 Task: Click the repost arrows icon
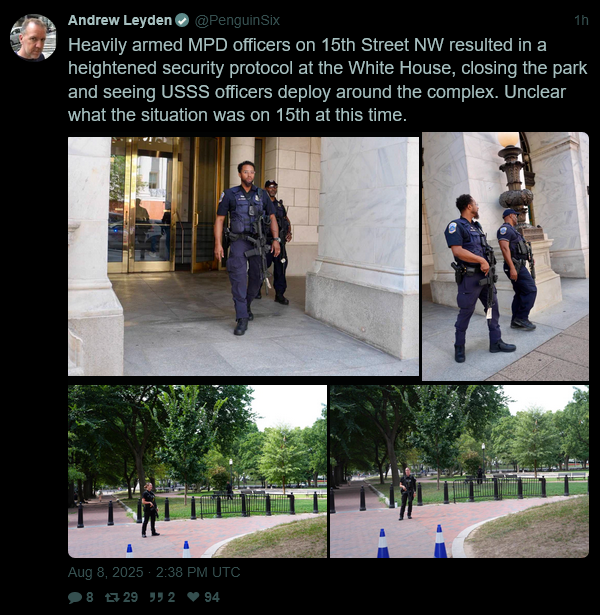(112, 597)
